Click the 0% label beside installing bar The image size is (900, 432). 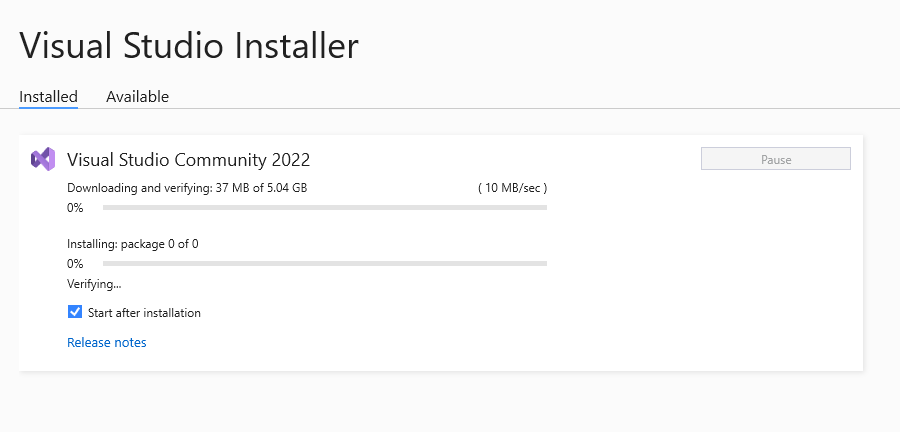click(x=75, y=263)
